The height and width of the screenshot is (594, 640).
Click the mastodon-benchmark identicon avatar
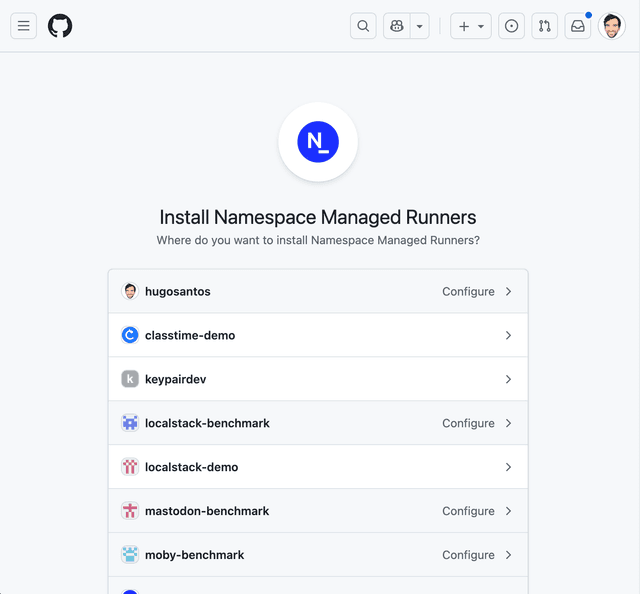[x=130, y=511]
